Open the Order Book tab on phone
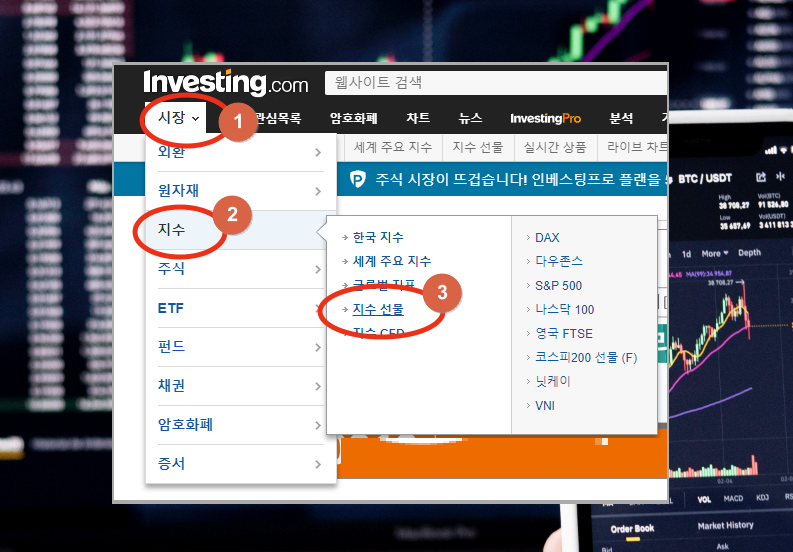The image size is (793, 552). coord(632,529)
